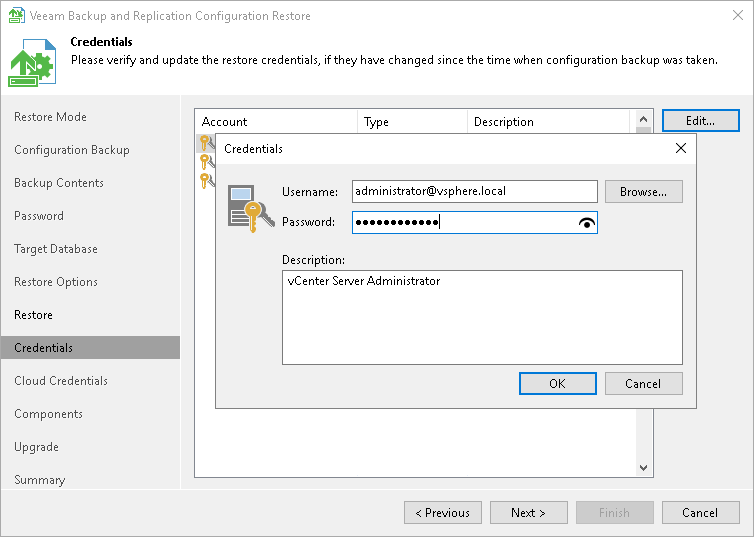This screenshot has height=537, width=754.
Task: Reveal password with the eye icon
Action: [x=586, y=223]
